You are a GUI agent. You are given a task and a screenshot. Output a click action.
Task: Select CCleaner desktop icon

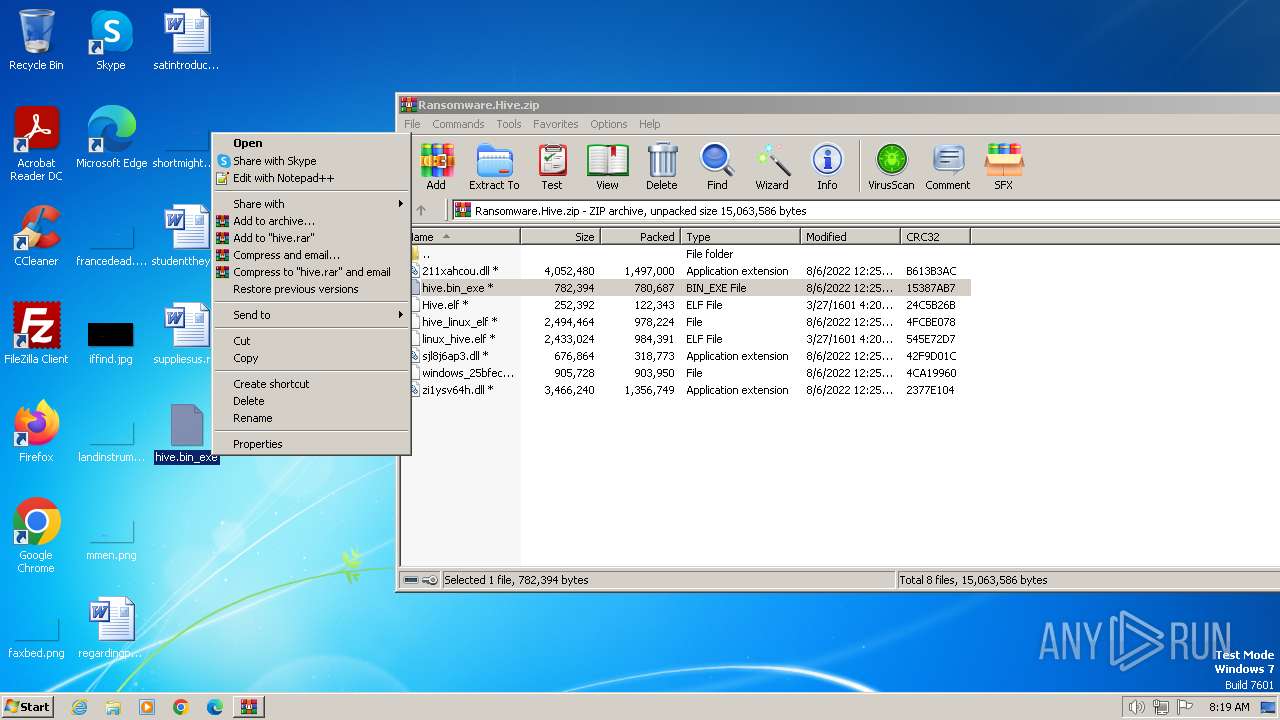(x=36, y=236)
